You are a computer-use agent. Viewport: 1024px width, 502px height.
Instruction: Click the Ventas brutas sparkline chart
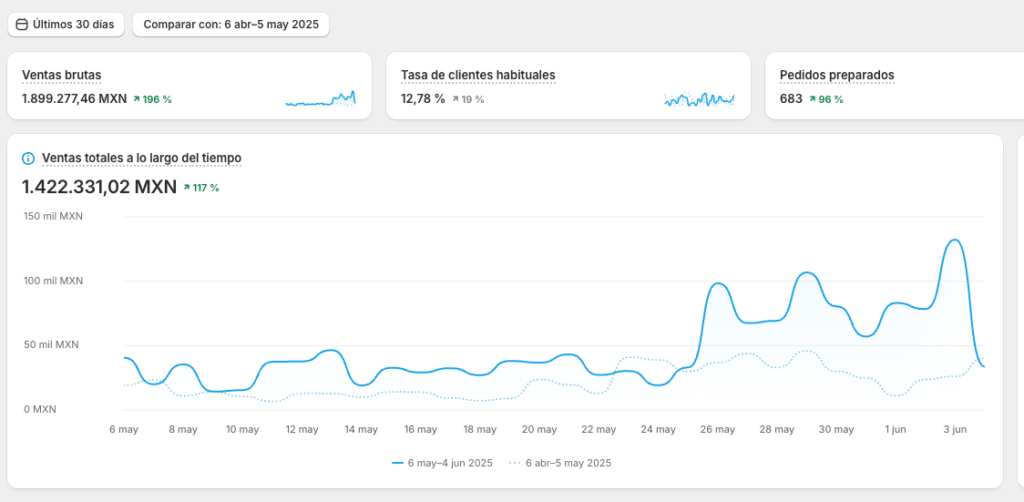tap(320, 99)
